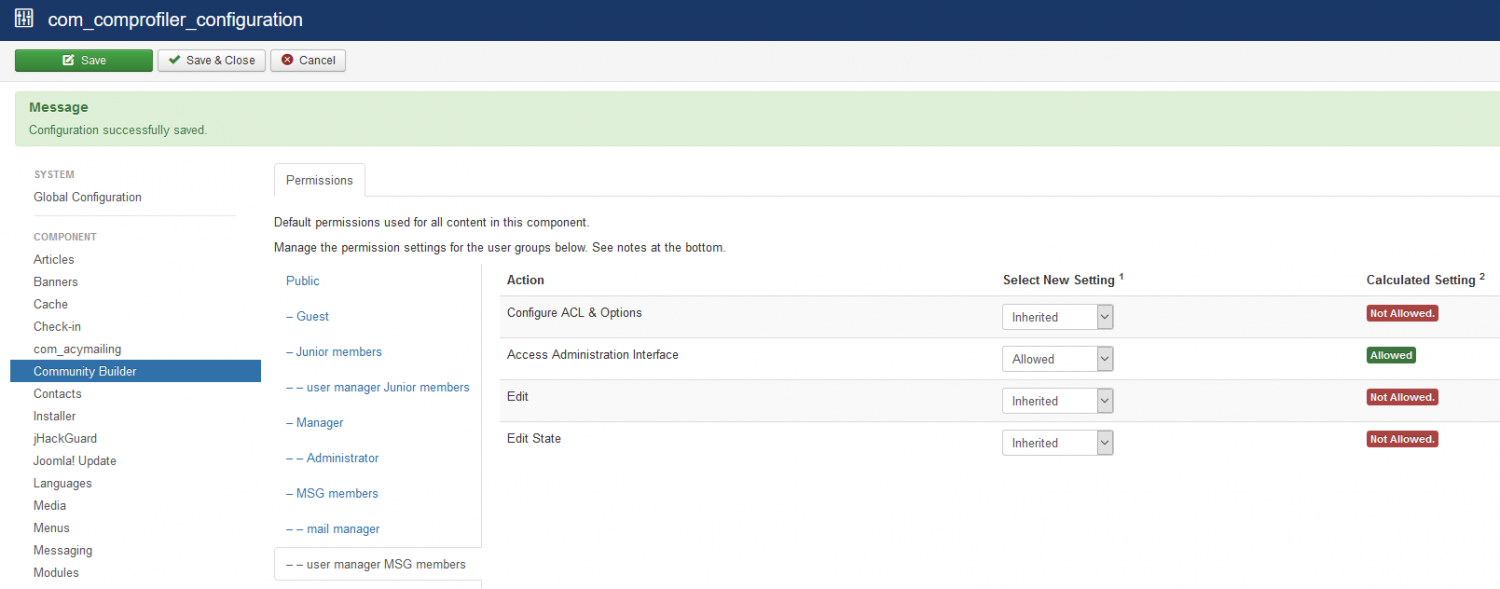Screen dimensions: 1500x589
Task: Open Junior members group permissions
Action: 333,352
